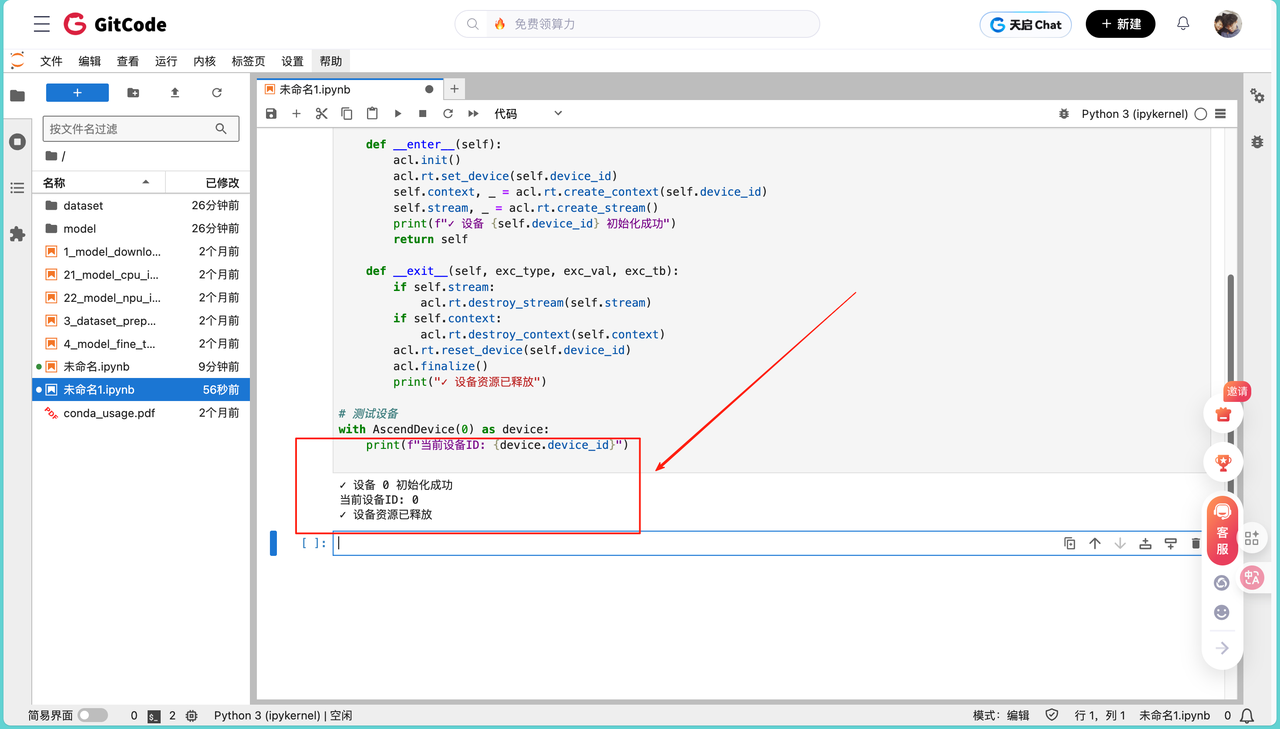Image resolution: width=1280 pixels, height=729 pixels.
Task: Interrupt the kernel with stop icon
Action: [x=423, y=114]
